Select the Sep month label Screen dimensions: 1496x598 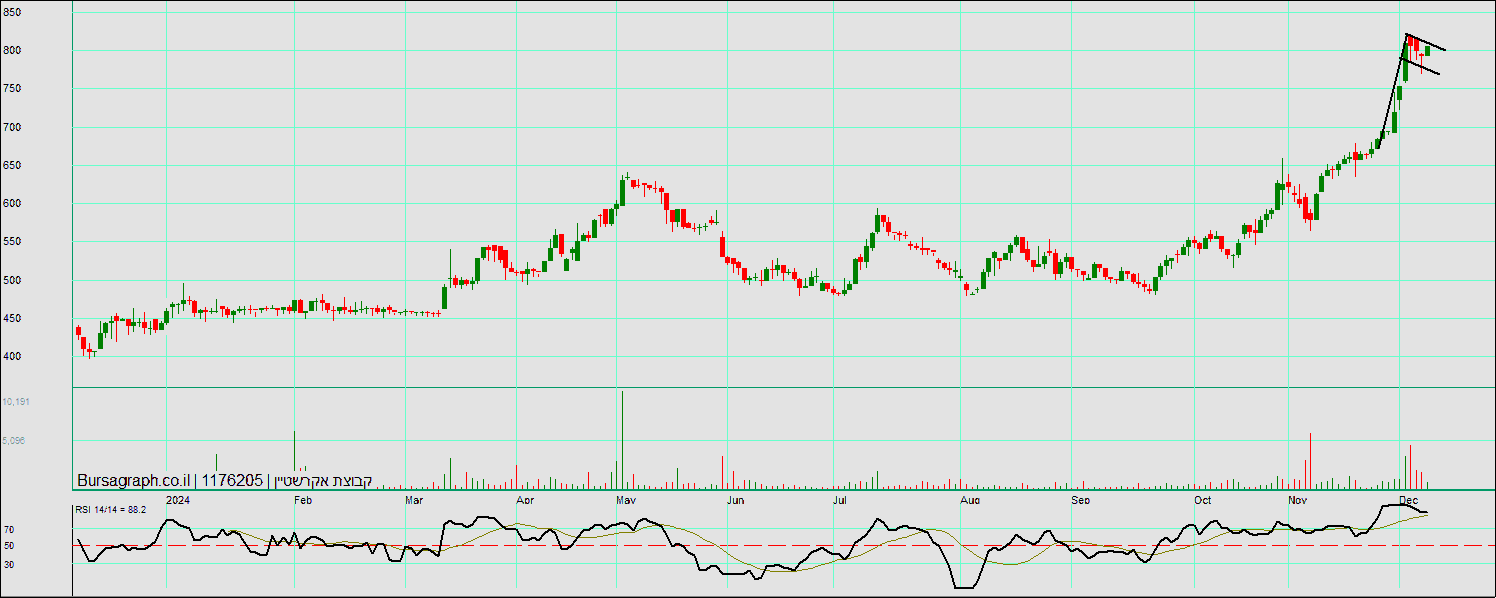1080,499
